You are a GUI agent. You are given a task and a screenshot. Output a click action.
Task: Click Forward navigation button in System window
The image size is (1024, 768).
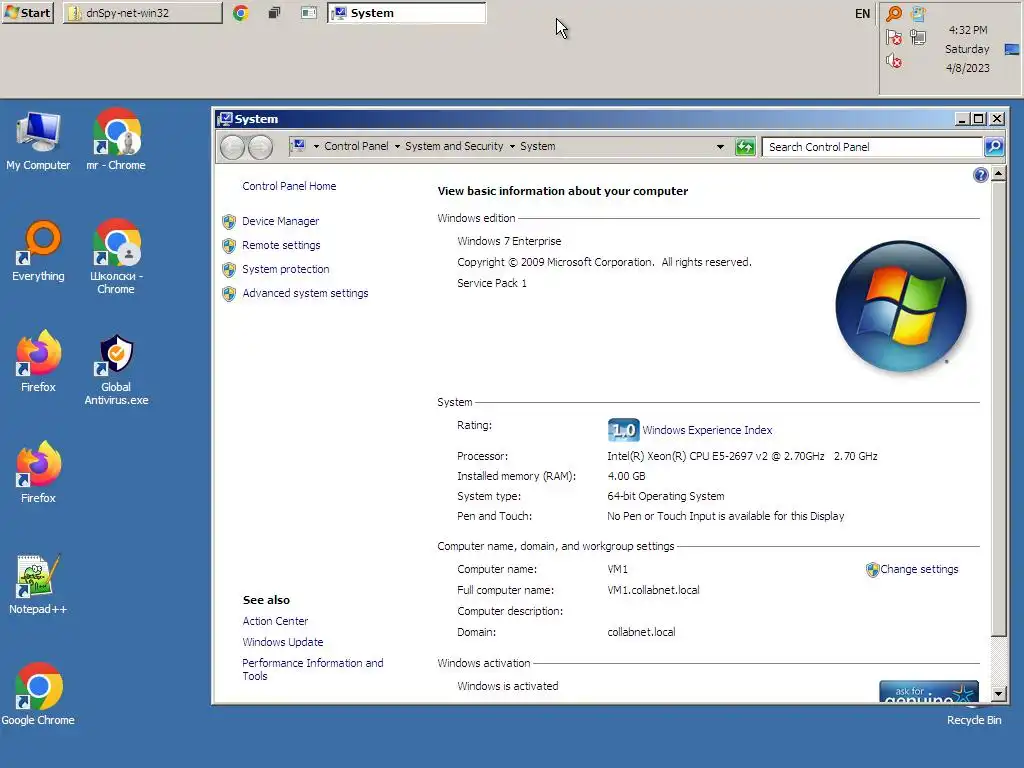click(260, 147)
